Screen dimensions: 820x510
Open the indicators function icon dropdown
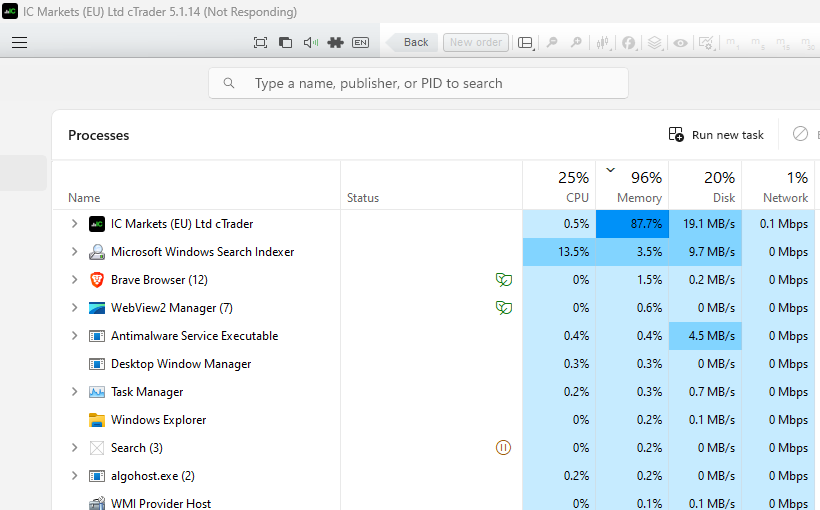pyautogui.click(x=629, y=43)
